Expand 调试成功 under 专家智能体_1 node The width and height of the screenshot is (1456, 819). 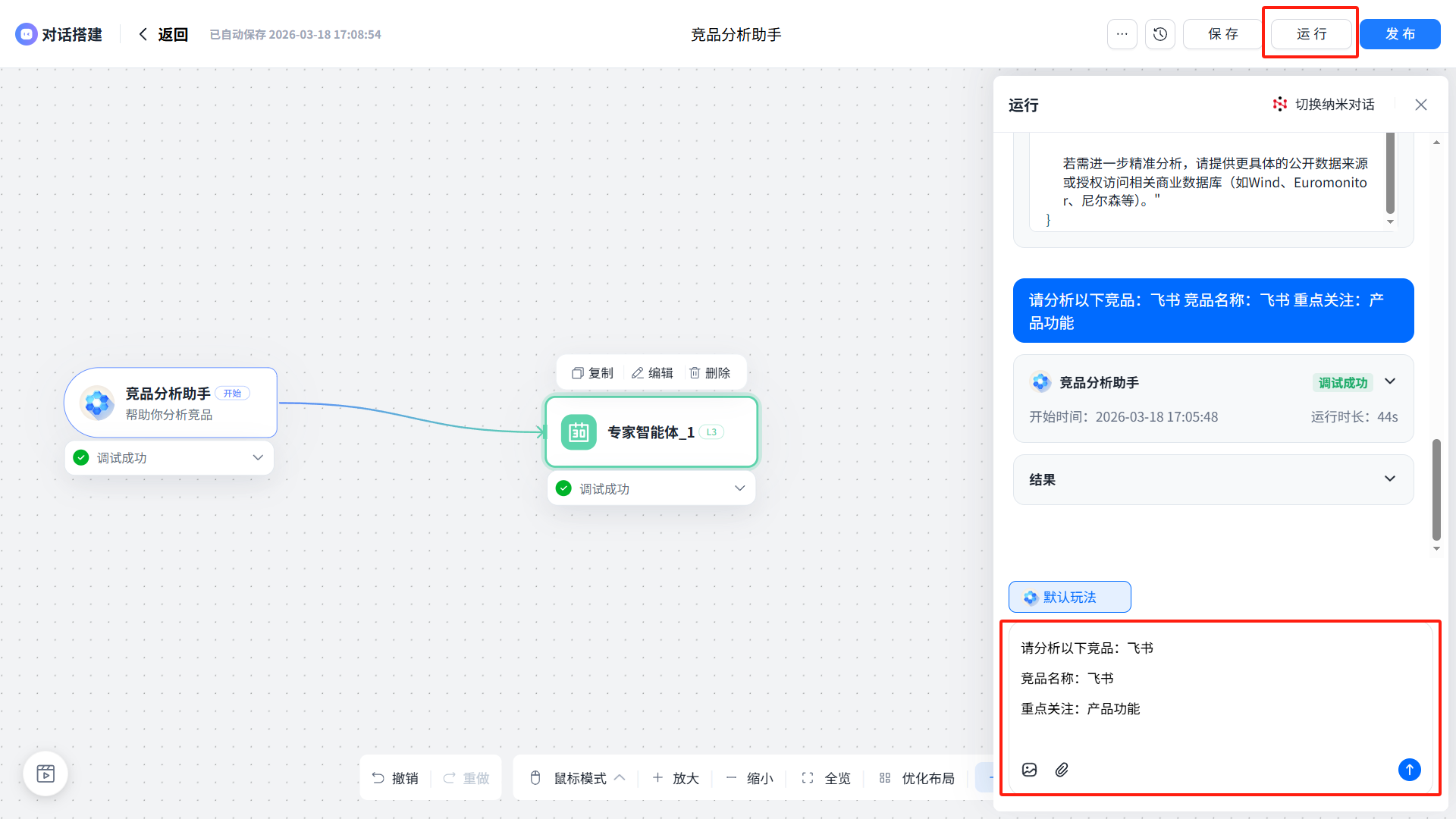point(739,488)
